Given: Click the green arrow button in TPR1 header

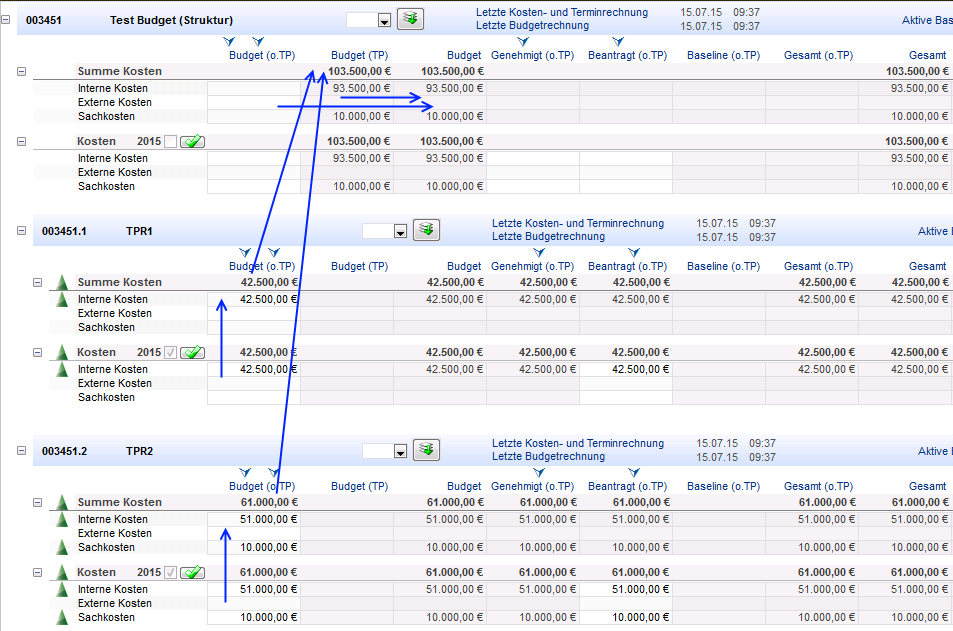Looking at the screenshot, I should tap(427, 230).
